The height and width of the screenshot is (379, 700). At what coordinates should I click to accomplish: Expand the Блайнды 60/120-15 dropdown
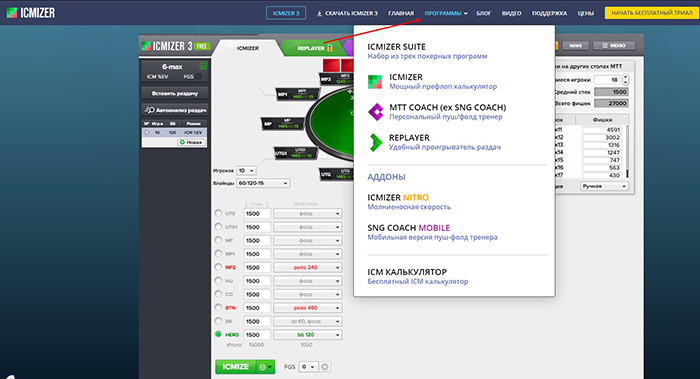click(263, 183)
